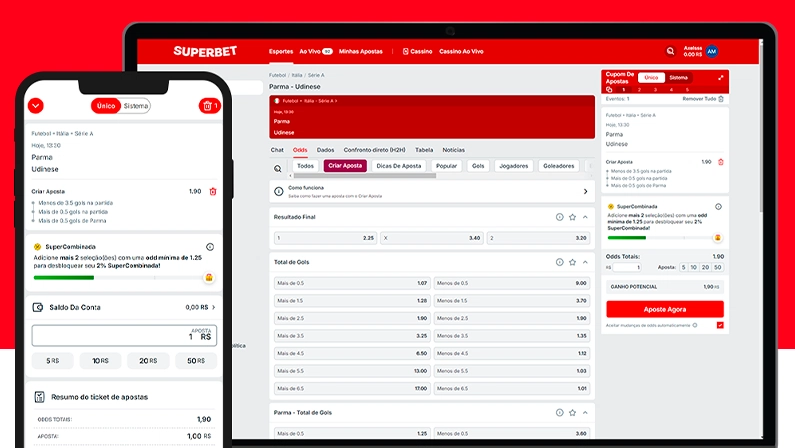
Task: Collapse the Total de Gols market
Action: click(586, 262)
